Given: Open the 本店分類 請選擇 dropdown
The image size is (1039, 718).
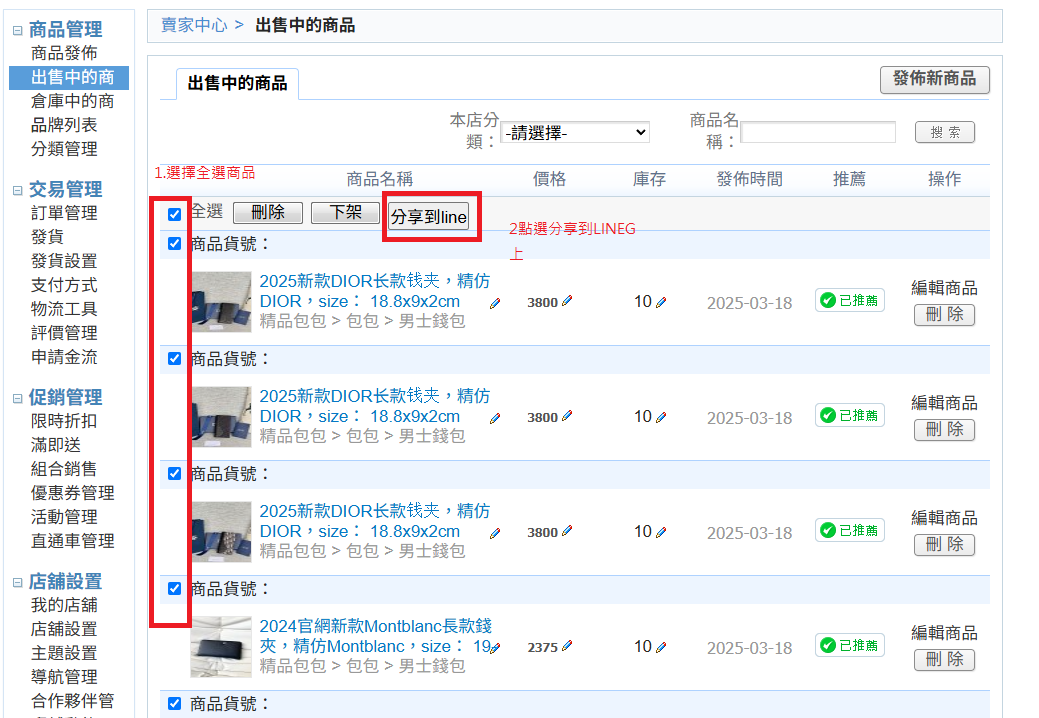Looking at the screenshot, I should [x=575, y=132].
